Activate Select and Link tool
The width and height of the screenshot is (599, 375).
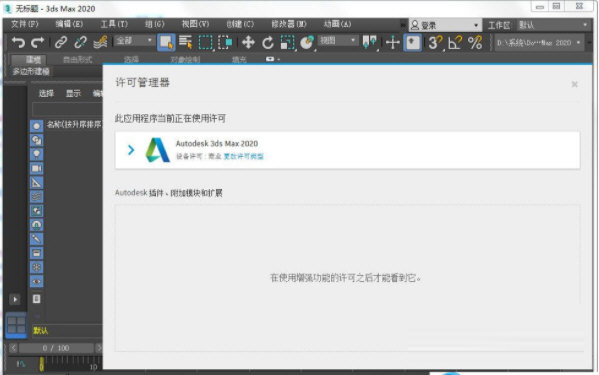pos(61,42)
